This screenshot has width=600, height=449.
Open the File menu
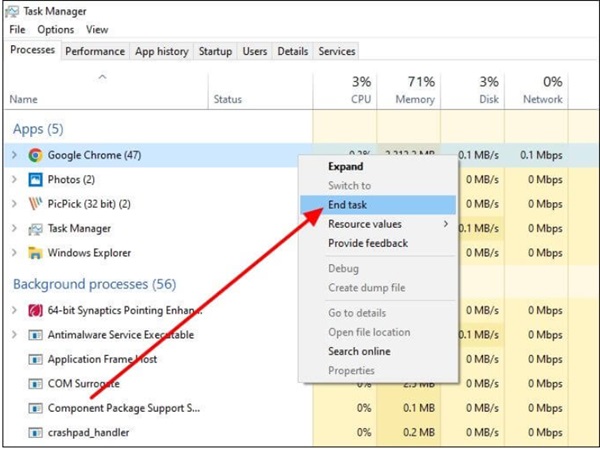(17, 29)
